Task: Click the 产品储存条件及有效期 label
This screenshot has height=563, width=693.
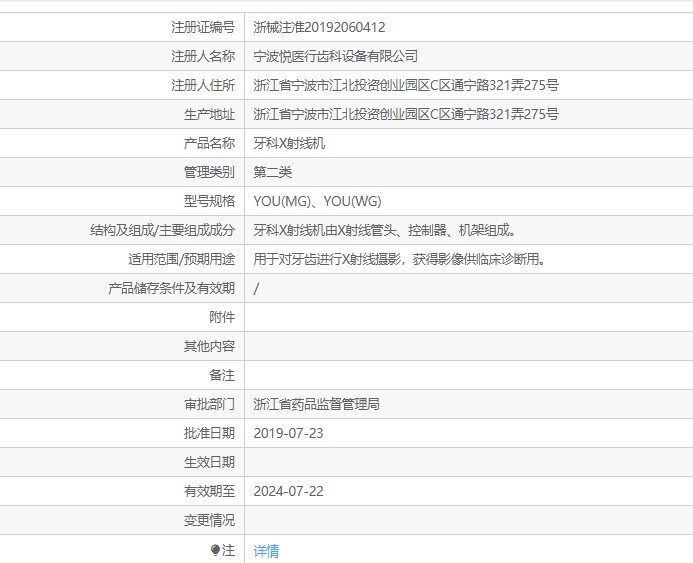Action: point(171,289)
